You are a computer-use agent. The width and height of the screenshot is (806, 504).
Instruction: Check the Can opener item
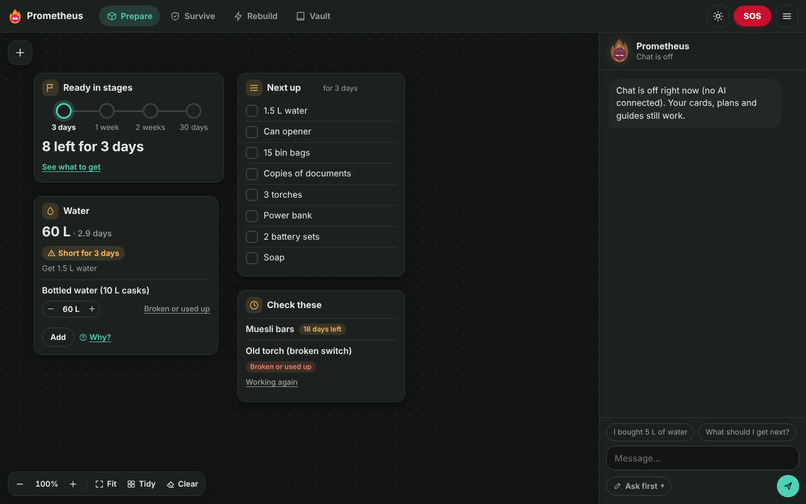(252, 132)
